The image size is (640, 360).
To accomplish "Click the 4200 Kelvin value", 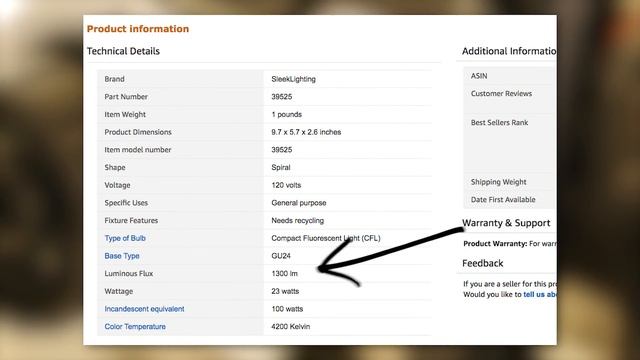I will (x=291, y=327).
